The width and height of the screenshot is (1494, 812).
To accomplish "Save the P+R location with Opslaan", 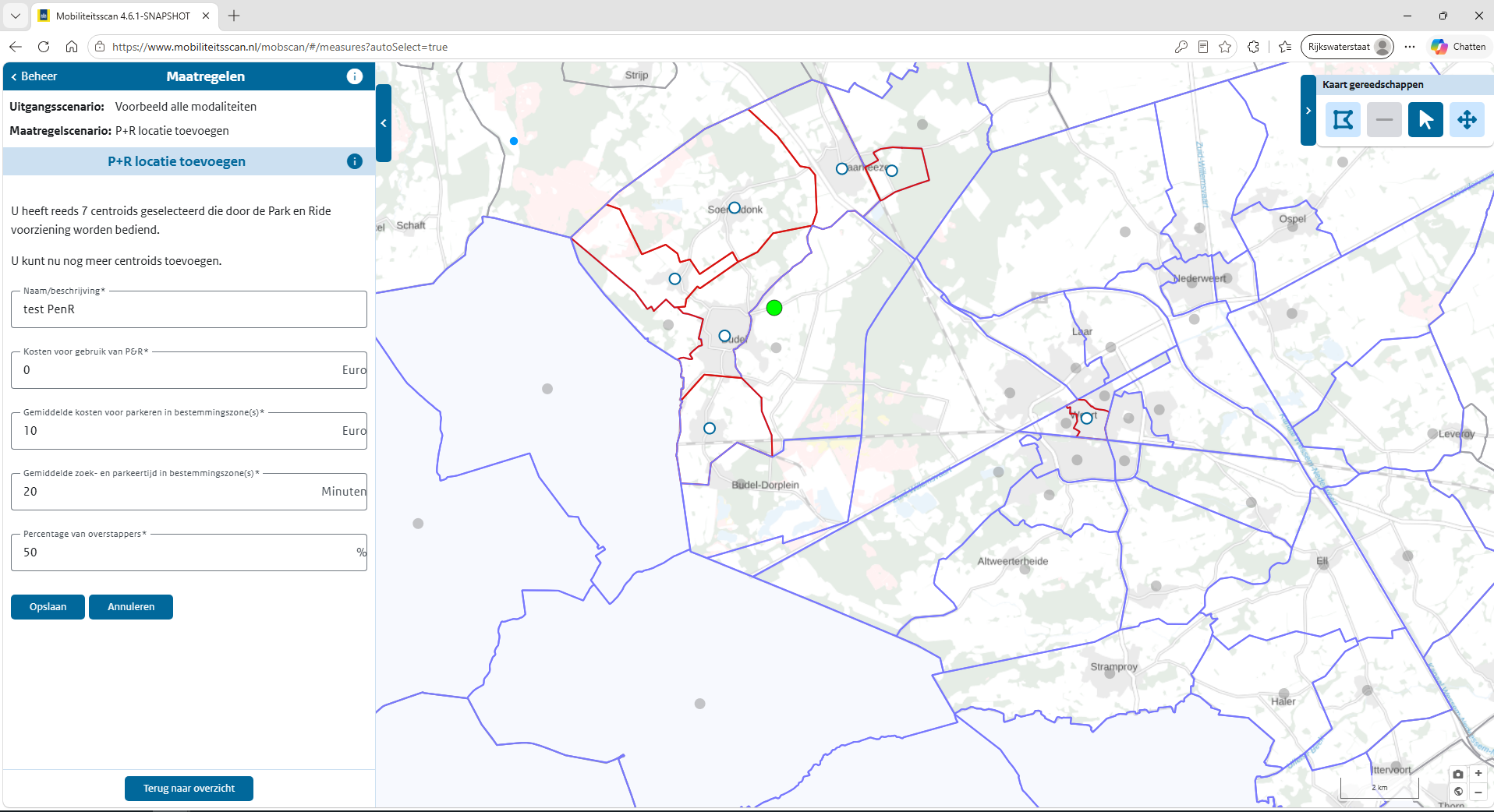I will 48,607.
